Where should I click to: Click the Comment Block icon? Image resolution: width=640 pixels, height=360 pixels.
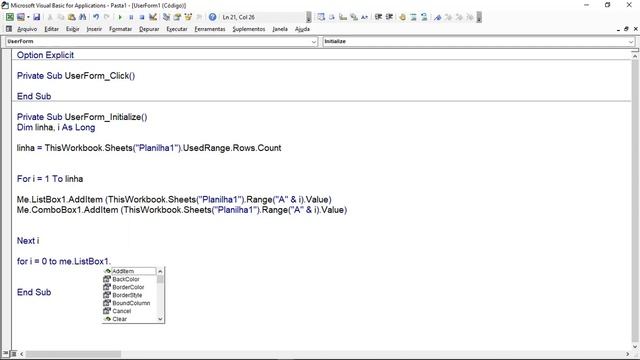413,17
